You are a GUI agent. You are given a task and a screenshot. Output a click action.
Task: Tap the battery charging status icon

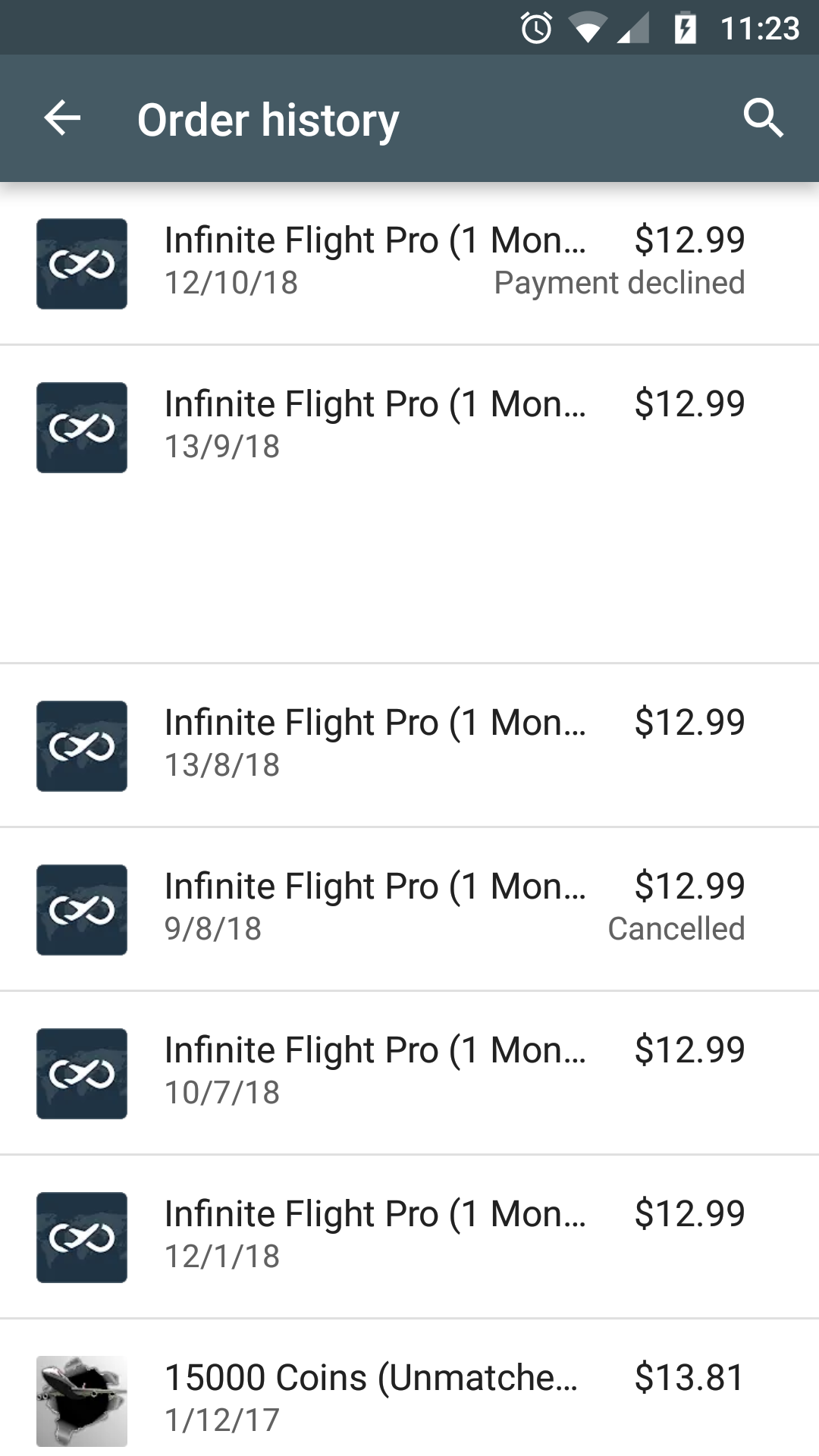click(685, 29)
